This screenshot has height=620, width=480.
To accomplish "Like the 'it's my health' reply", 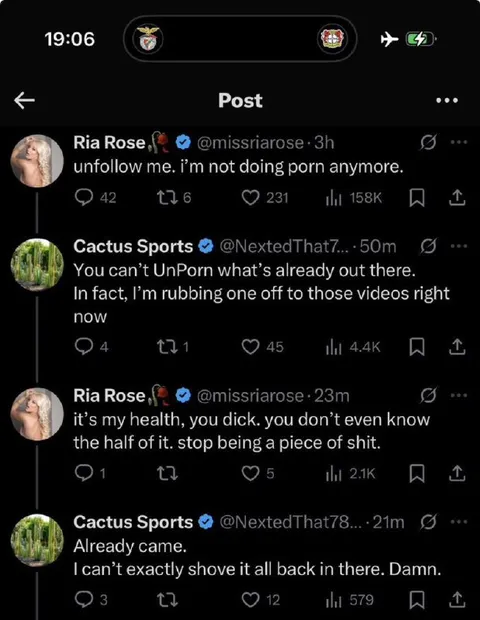I will pyautogui.click(x=250, y=473).
